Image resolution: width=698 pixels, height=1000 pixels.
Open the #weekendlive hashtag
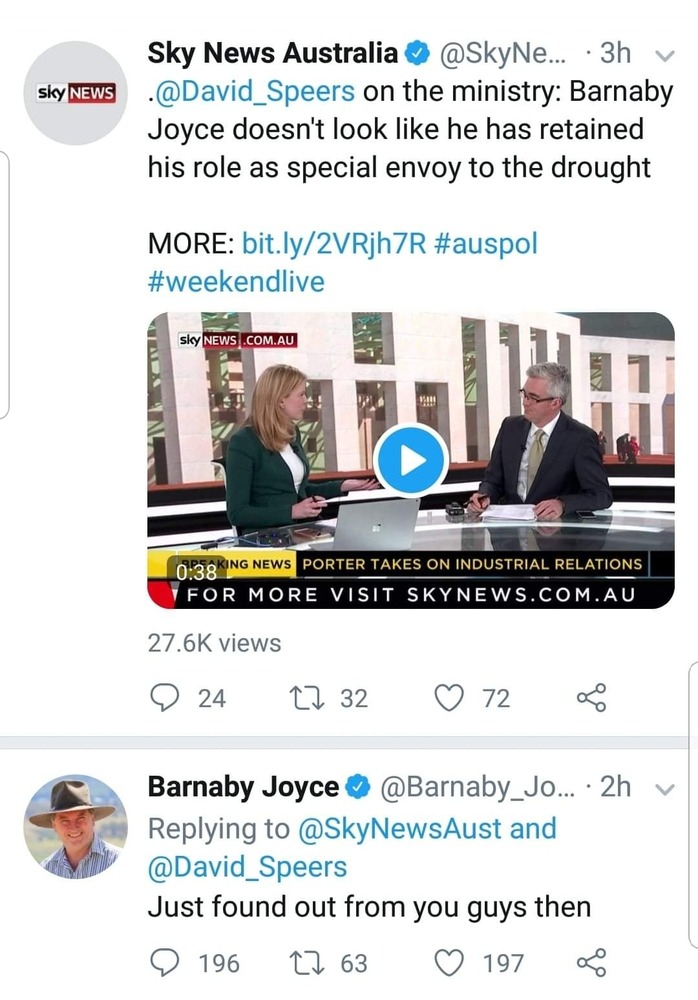236,281
